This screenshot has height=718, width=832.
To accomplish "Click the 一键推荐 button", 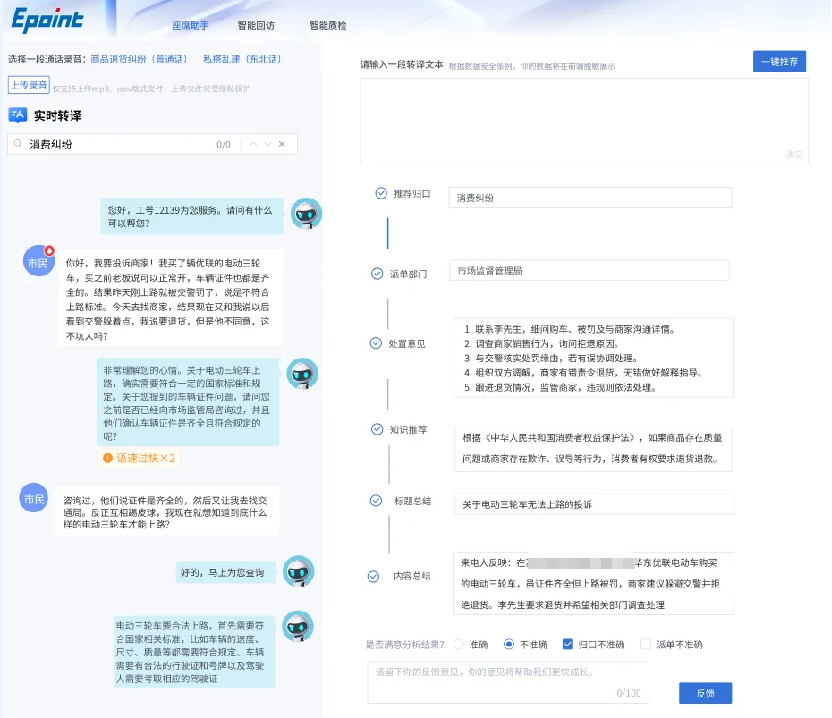I will 779,62.
